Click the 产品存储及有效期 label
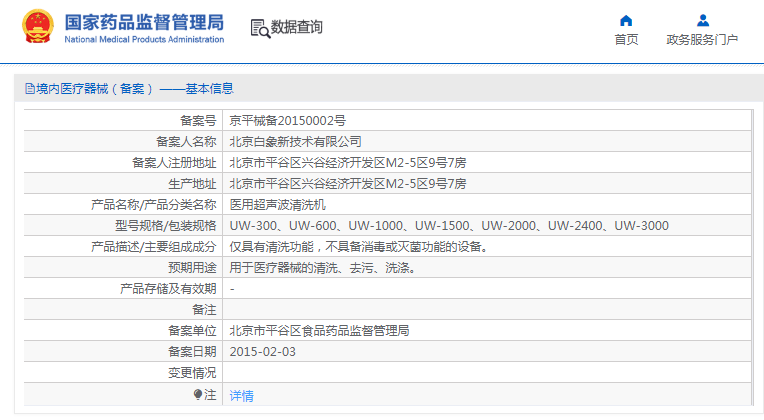Image resolution: width=764 pixels, height=420 pixels. [168, 288]
